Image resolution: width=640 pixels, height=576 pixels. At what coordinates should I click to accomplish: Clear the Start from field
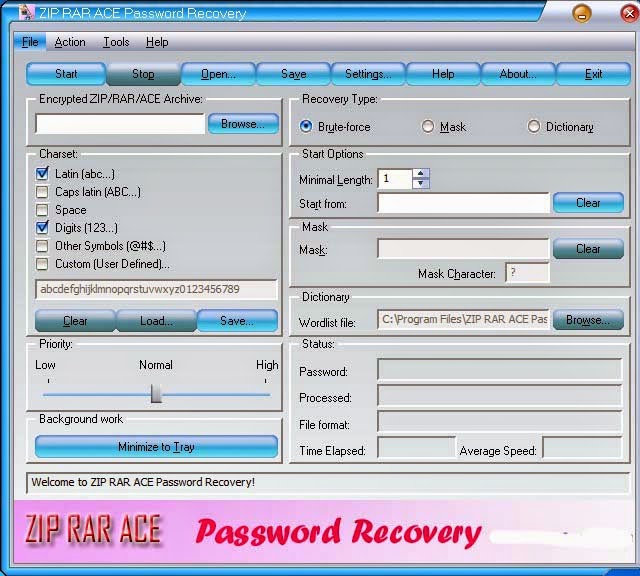pyautogui.click(x=588, y=203)
